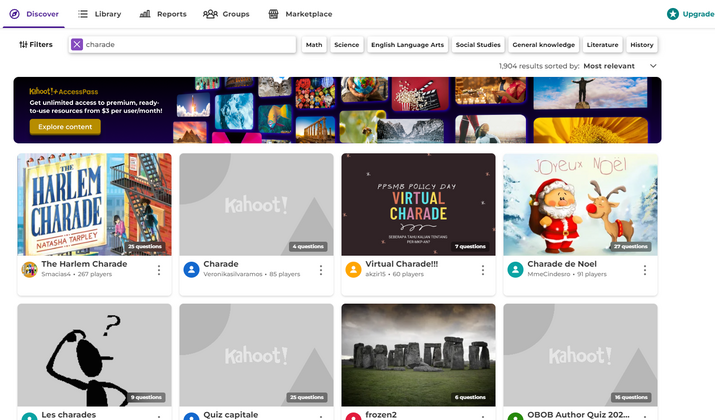Click inside the charade search field
This screenshot has width=715, height=420.
click(182, 45)
